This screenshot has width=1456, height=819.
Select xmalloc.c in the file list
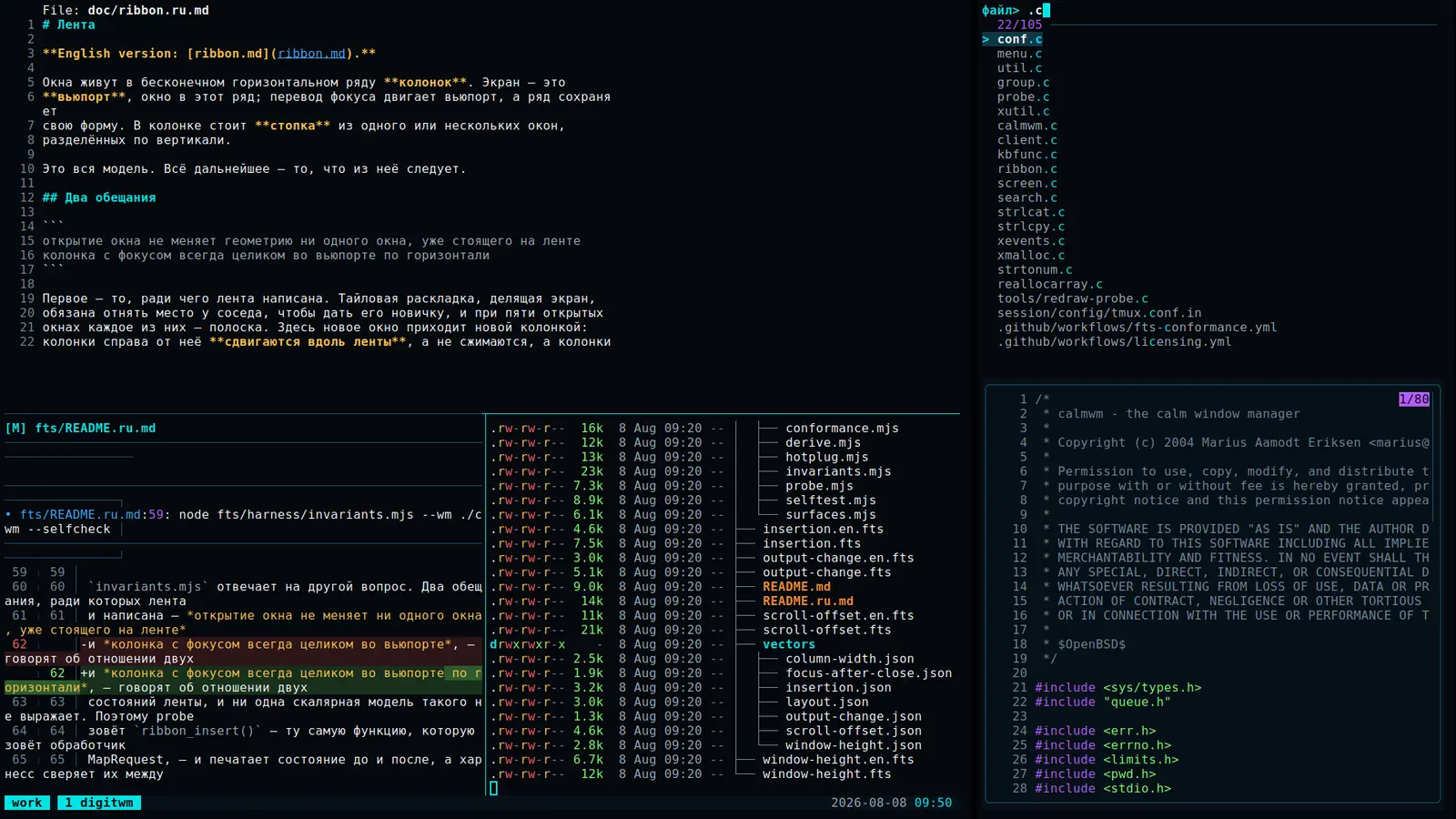tap(1031, 256)
